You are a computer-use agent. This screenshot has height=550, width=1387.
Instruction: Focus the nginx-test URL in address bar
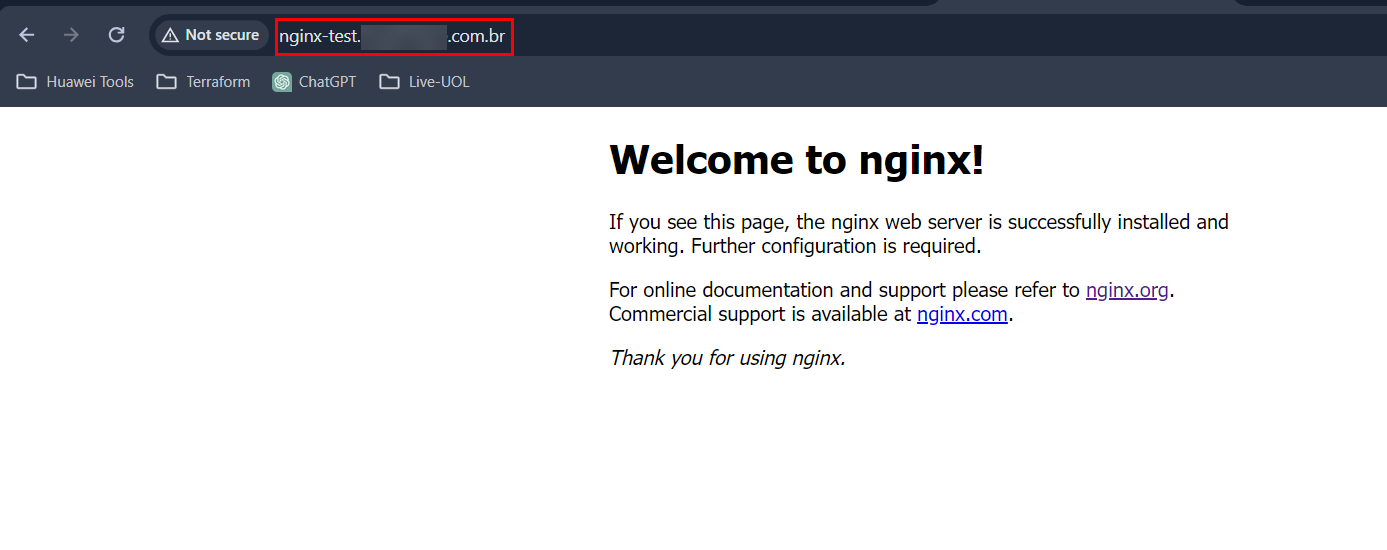(393, 36)
